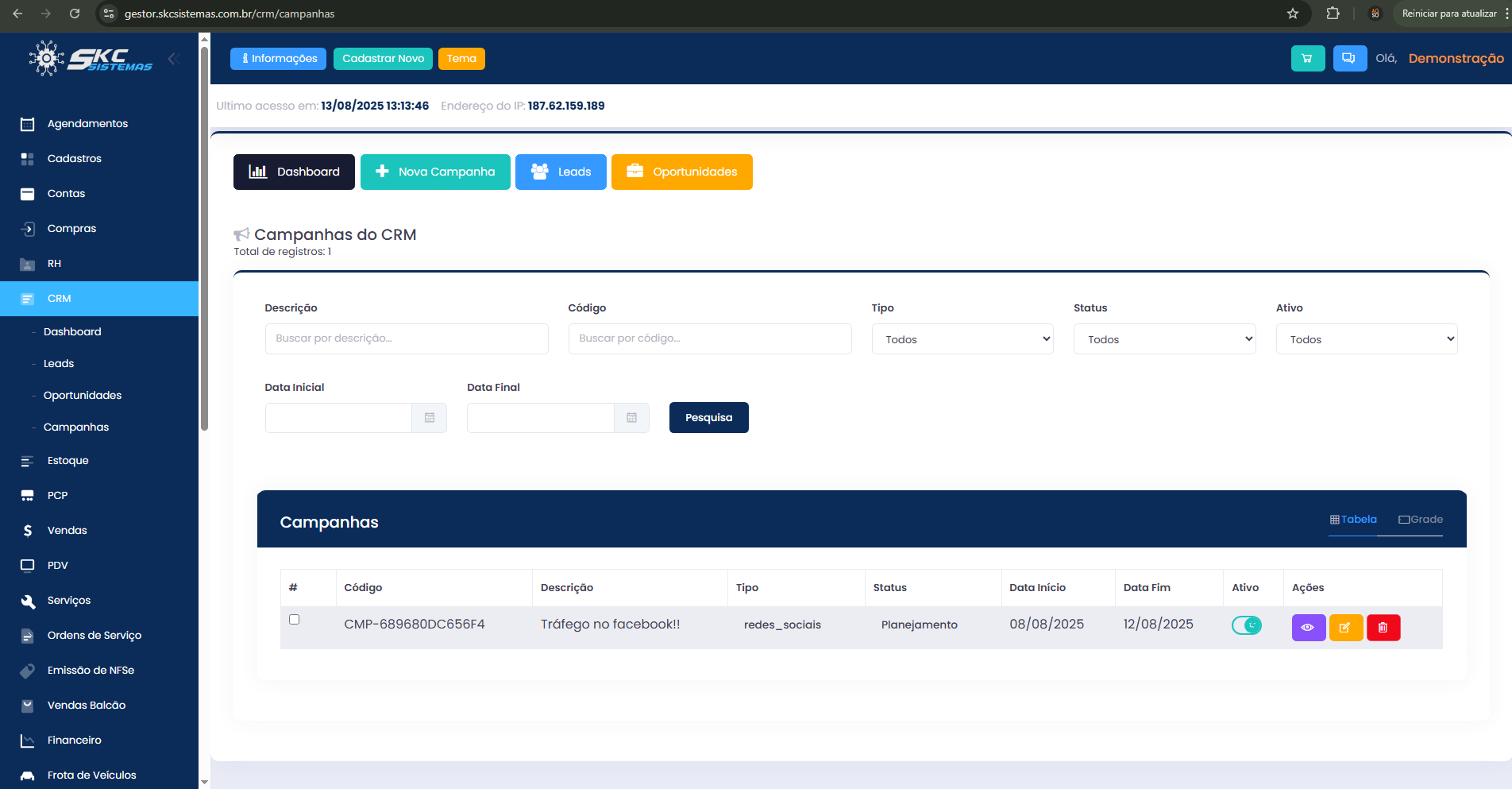The image size is (1512, 789).
Task: Click the shopping cart icon in header
Action: tap(1307, 59)
